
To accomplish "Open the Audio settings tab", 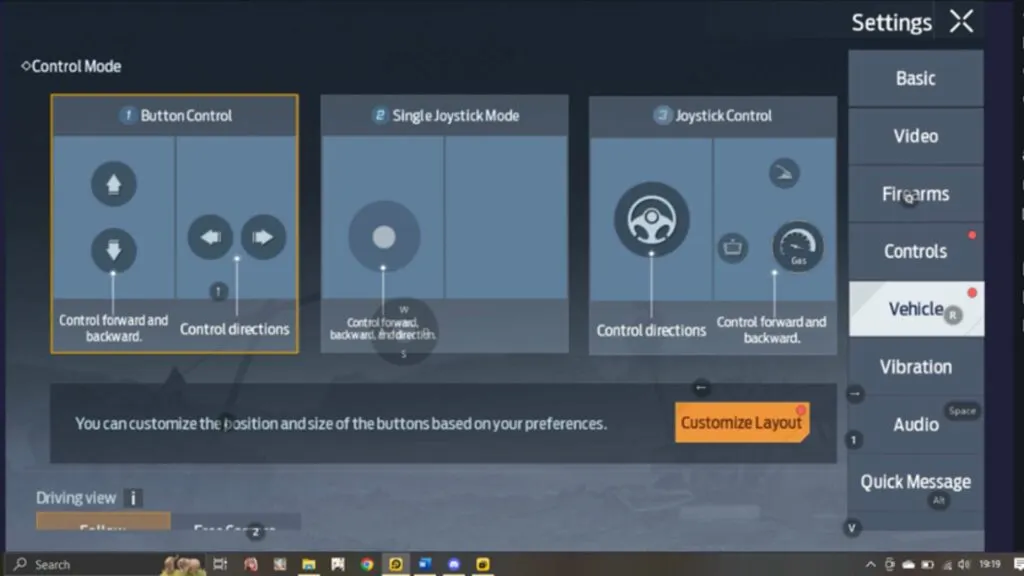I will (916, 424).
